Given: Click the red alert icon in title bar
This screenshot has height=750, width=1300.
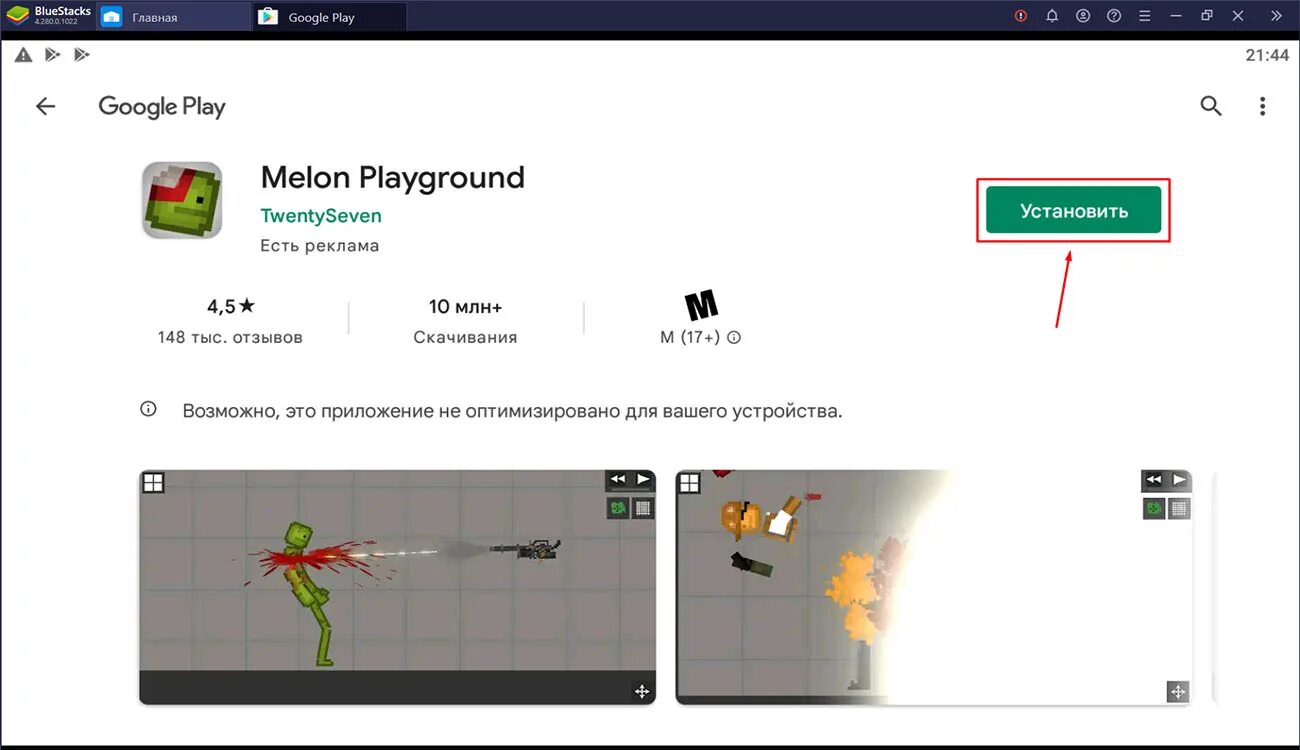Looking at the screenshot, I should [x=1021, y=16].
